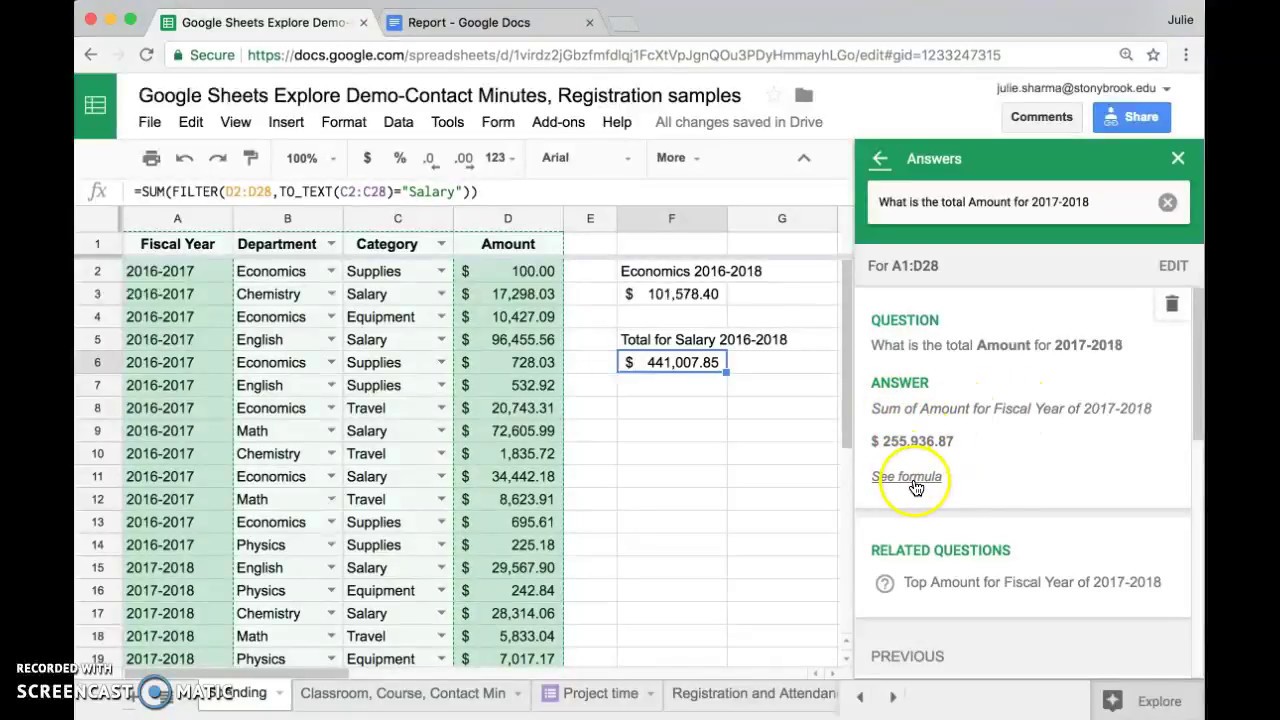The image size is (1280, 720).
Task: Select the Paint format roller icon
Action: 251,158
